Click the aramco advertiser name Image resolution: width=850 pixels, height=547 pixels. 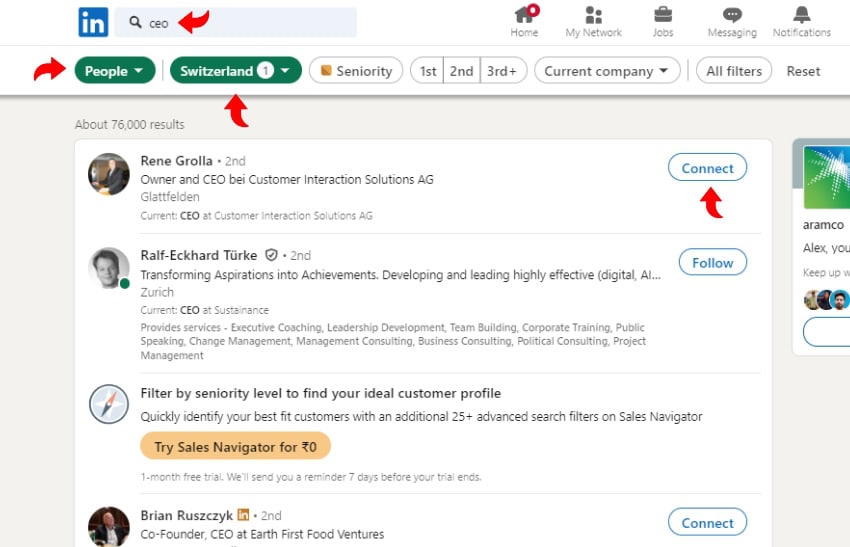823,224
